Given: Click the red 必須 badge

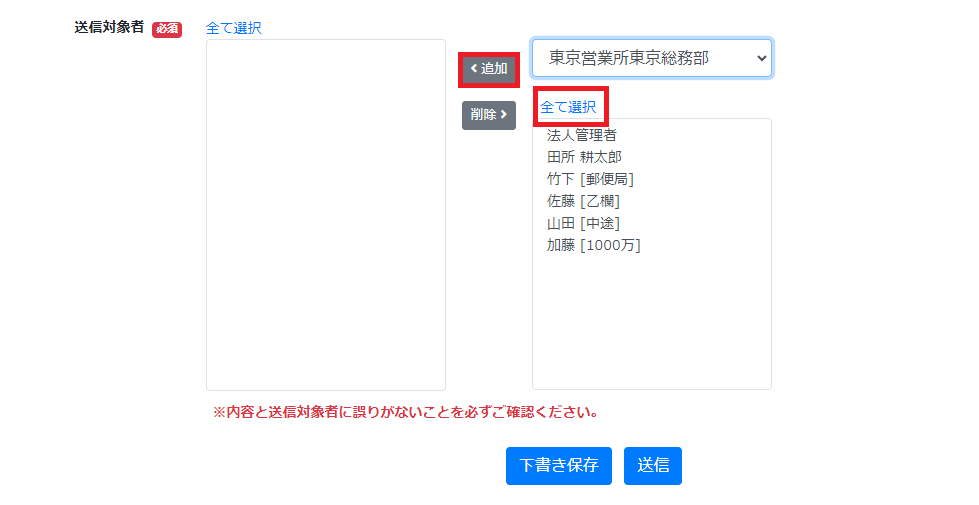Looking at the screenshot, I should coord(167,29).
